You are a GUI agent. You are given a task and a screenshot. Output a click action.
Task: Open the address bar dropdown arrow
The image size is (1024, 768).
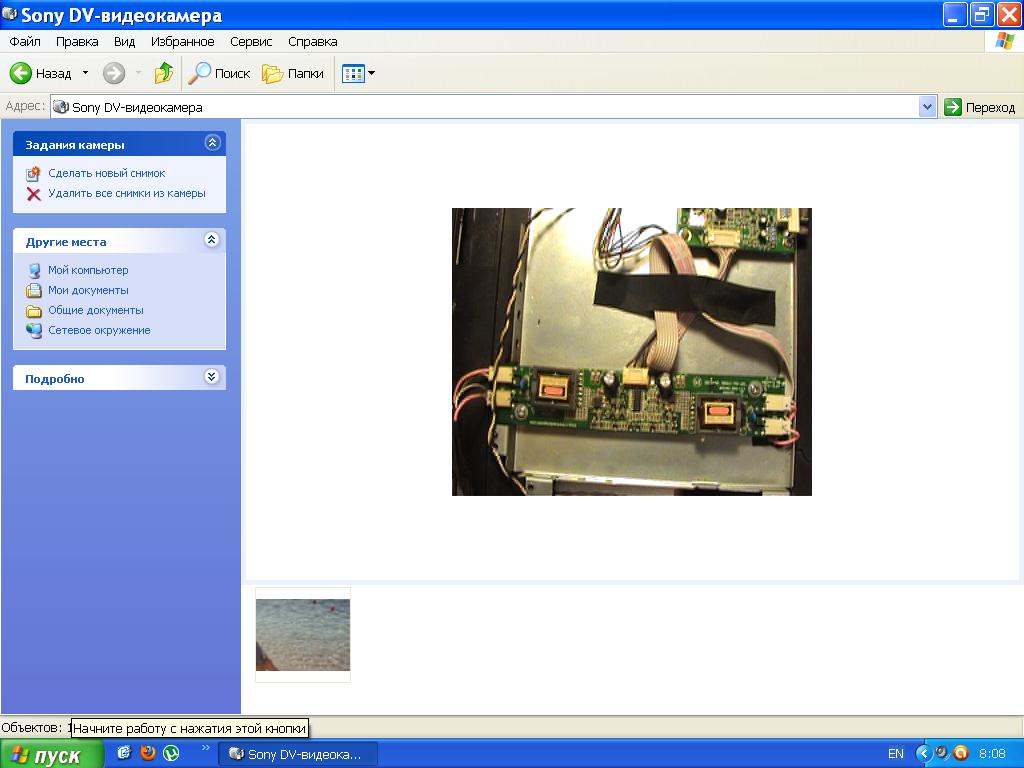pos(927,107)
